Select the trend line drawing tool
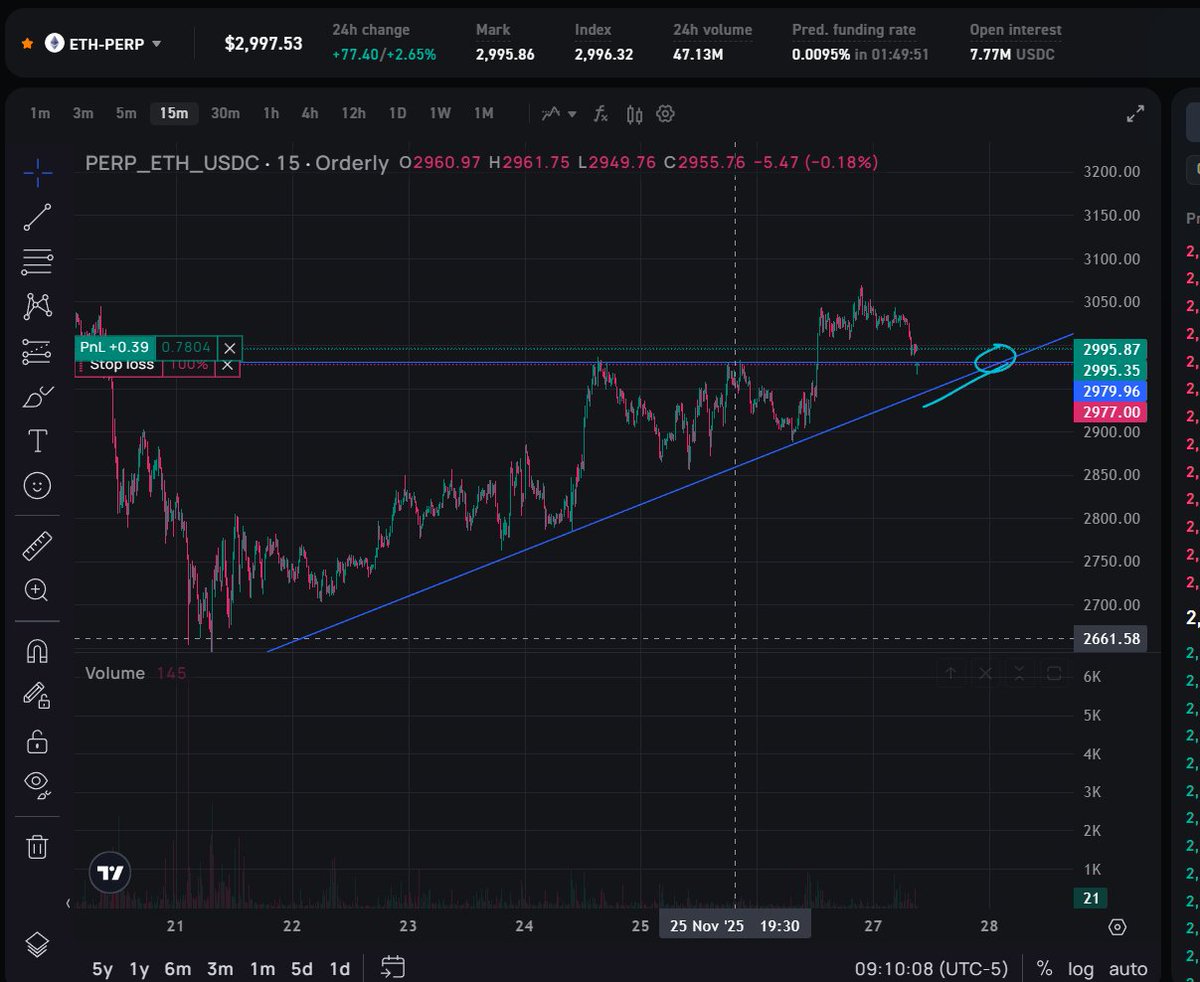 (x=37, y=217)
